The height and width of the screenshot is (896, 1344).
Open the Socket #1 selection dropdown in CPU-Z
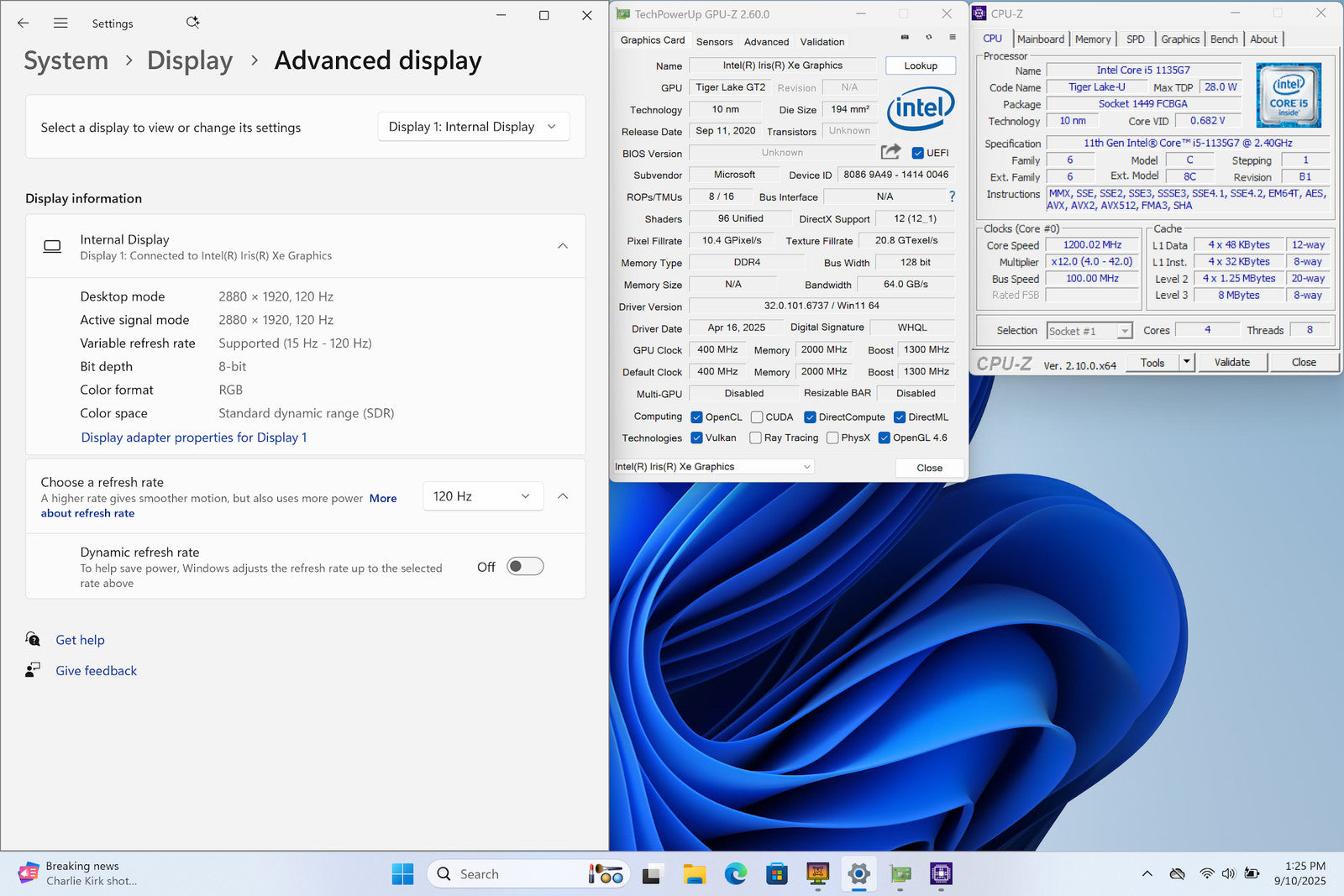click(x=1089, y=331)
